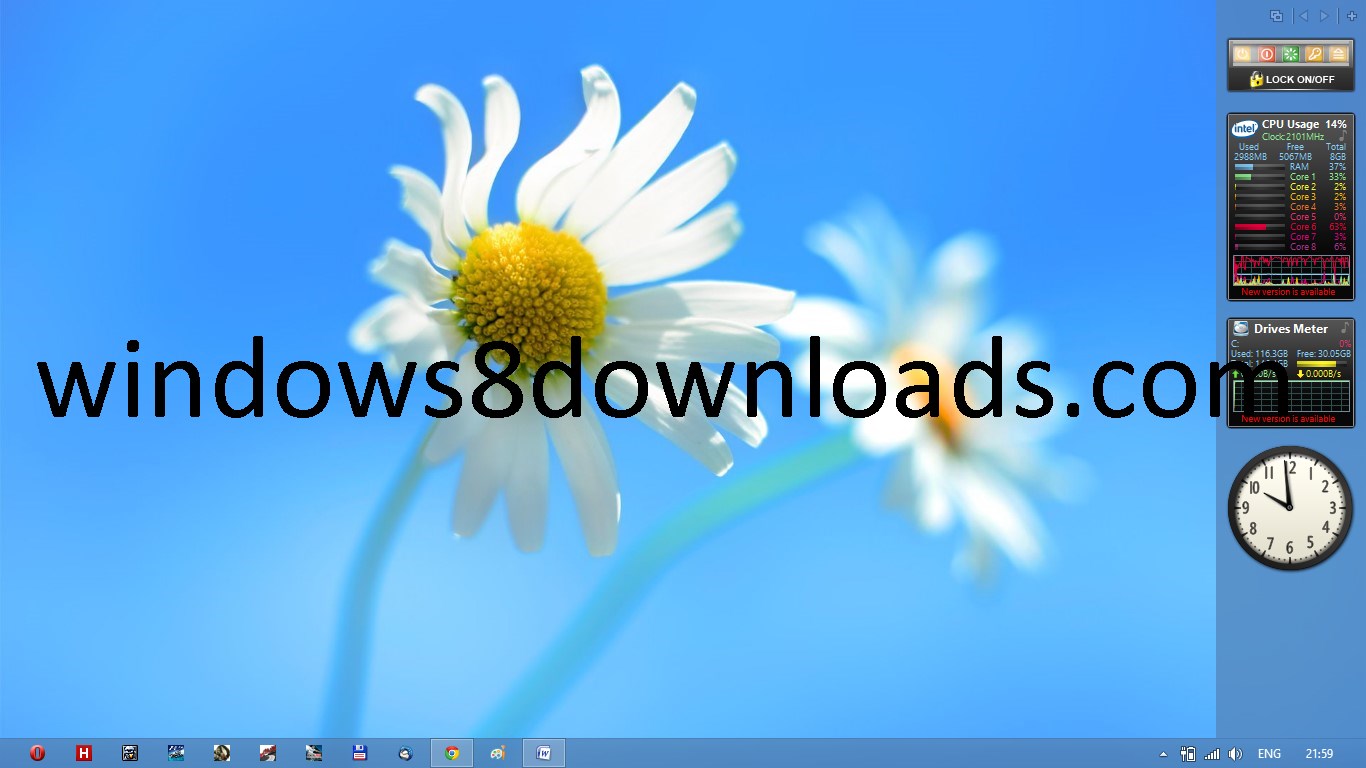Open the striped-flag game icon in taskbar
The width and height of the screenshot is (1366, 768).
[x=314, y=753]
